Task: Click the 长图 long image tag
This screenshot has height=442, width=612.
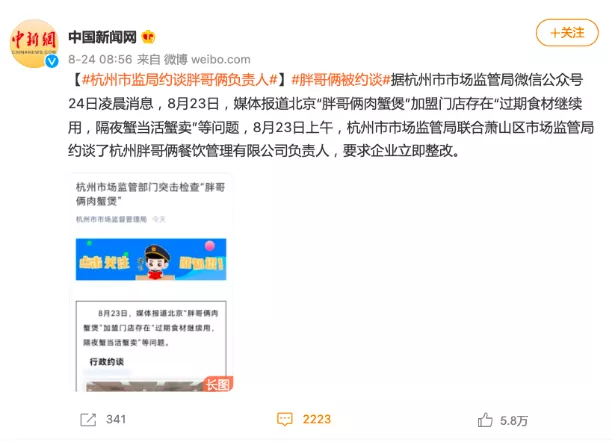Action: (x=218, y=384)
